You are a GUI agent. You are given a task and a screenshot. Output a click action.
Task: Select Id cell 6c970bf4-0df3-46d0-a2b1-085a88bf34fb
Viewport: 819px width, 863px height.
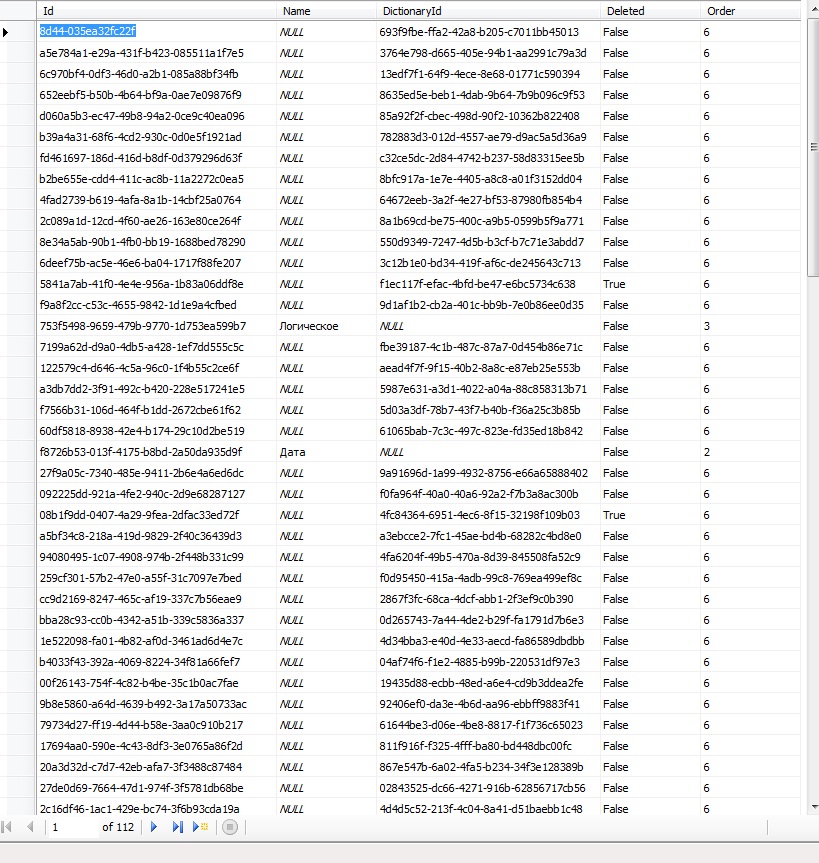[x=156, y=74]
